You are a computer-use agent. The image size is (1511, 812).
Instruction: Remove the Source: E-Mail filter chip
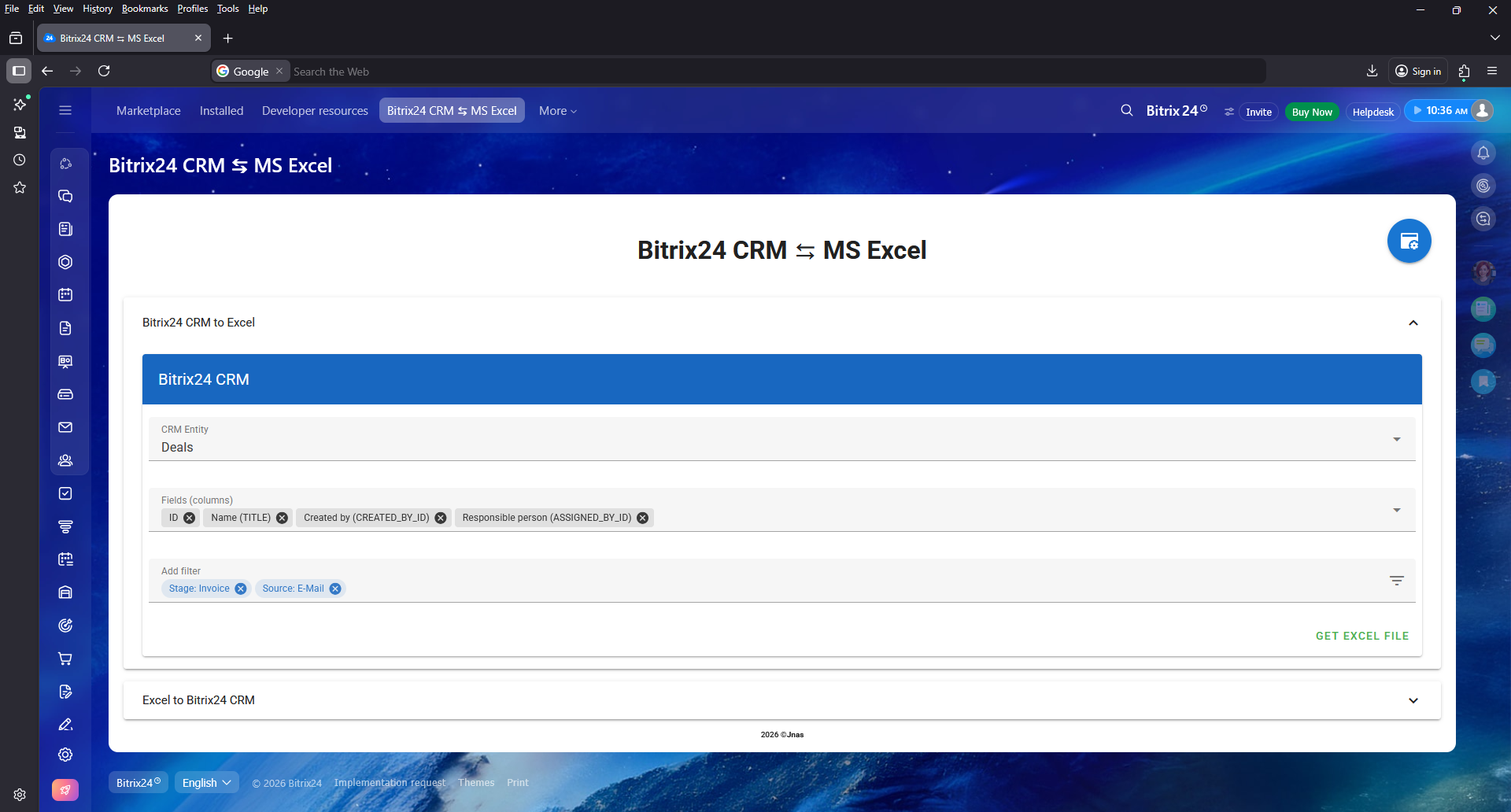click(x=335, y=589)
